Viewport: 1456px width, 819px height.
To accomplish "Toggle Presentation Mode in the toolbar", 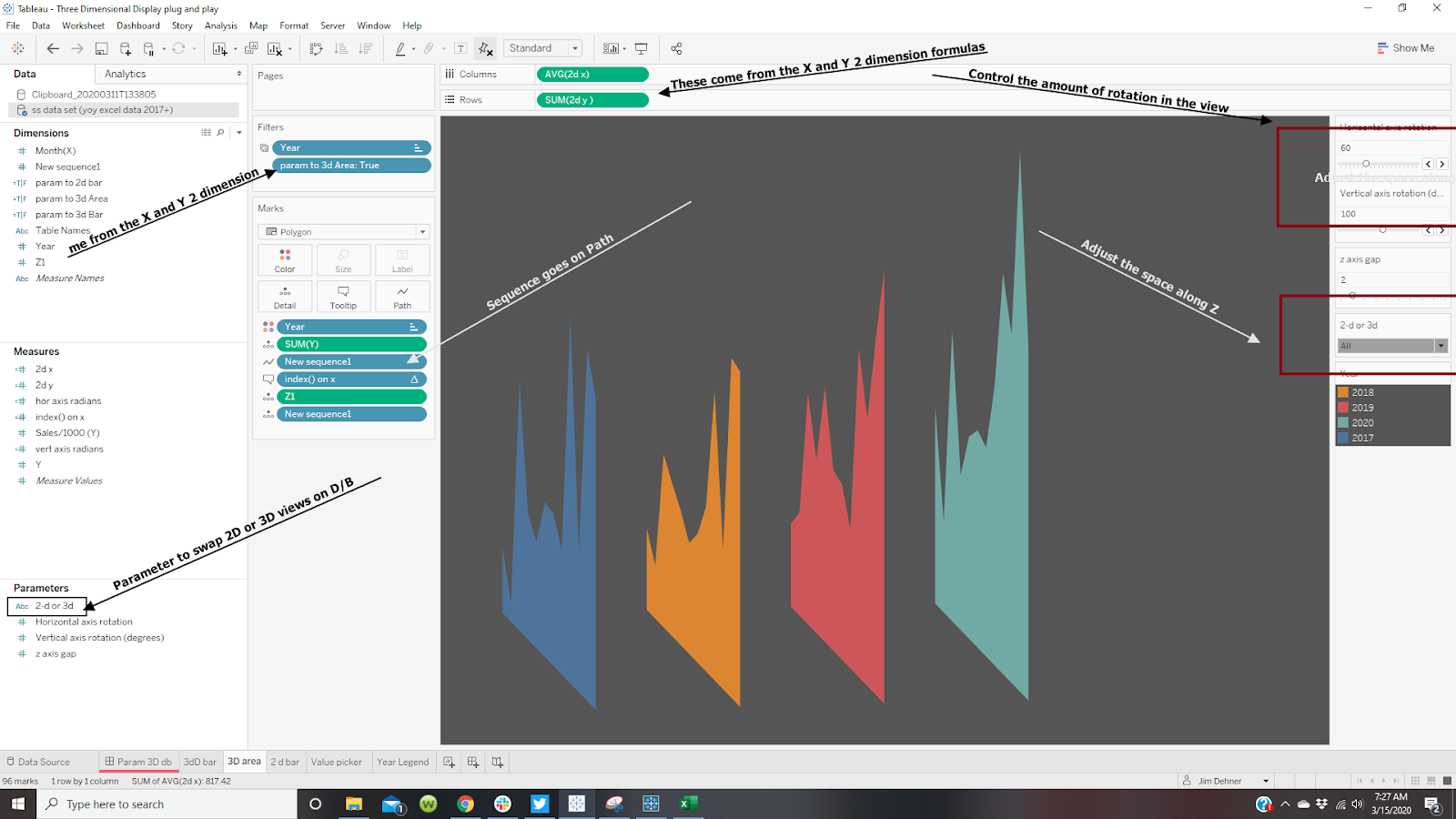I will click(x=642, y=48).
